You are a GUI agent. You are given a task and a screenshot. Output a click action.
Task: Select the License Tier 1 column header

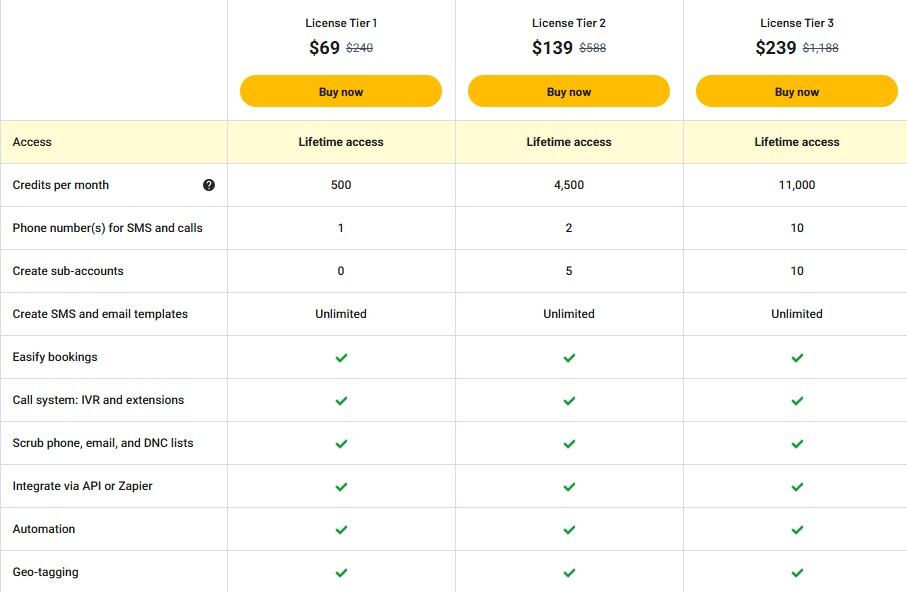click(341, 22)
